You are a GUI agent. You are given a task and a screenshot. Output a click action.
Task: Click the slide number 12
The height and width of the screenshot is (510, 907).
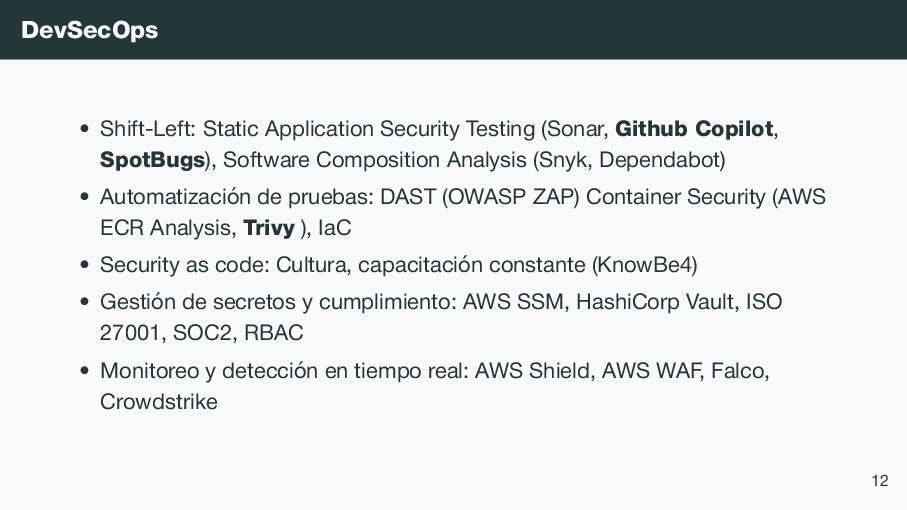(880, 481)
